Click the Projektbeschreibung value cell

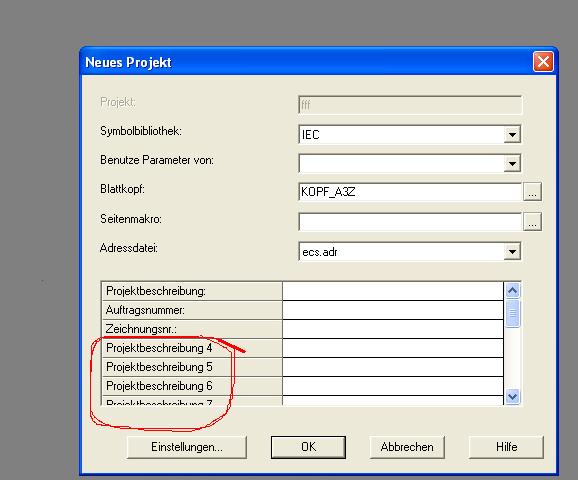click(393, 291)
